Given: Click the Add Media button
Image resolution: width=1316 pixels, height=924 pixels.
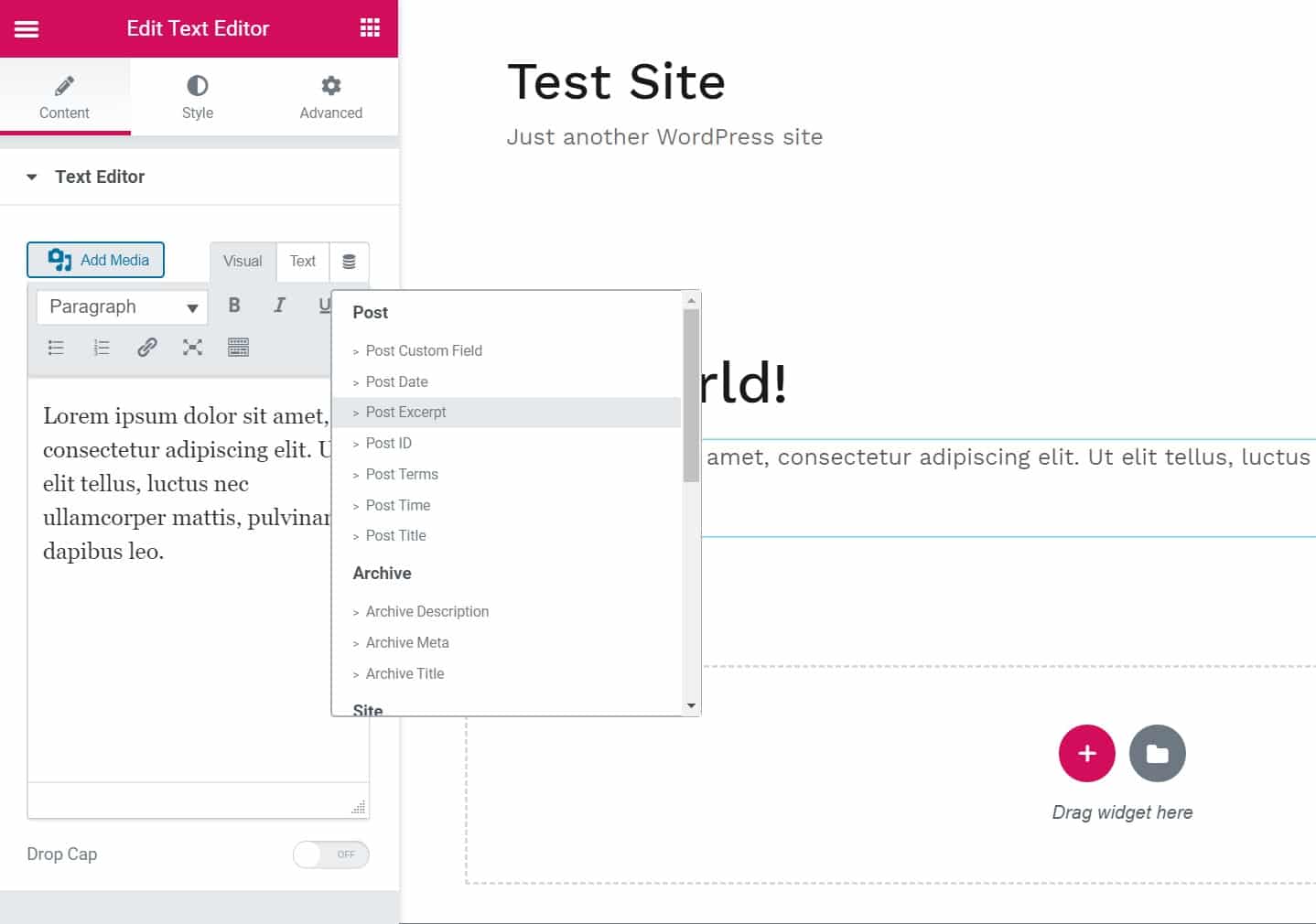Looking at the screenshot, I should (x=96, y=260).
